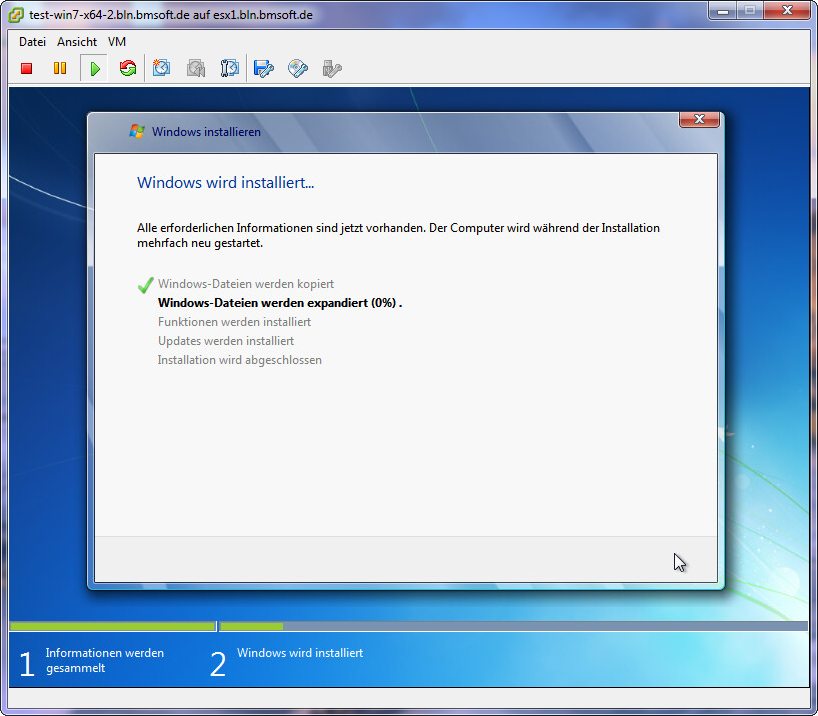Open the Ansicht menu
Screen dimensions: 818x716
(77, 42)
